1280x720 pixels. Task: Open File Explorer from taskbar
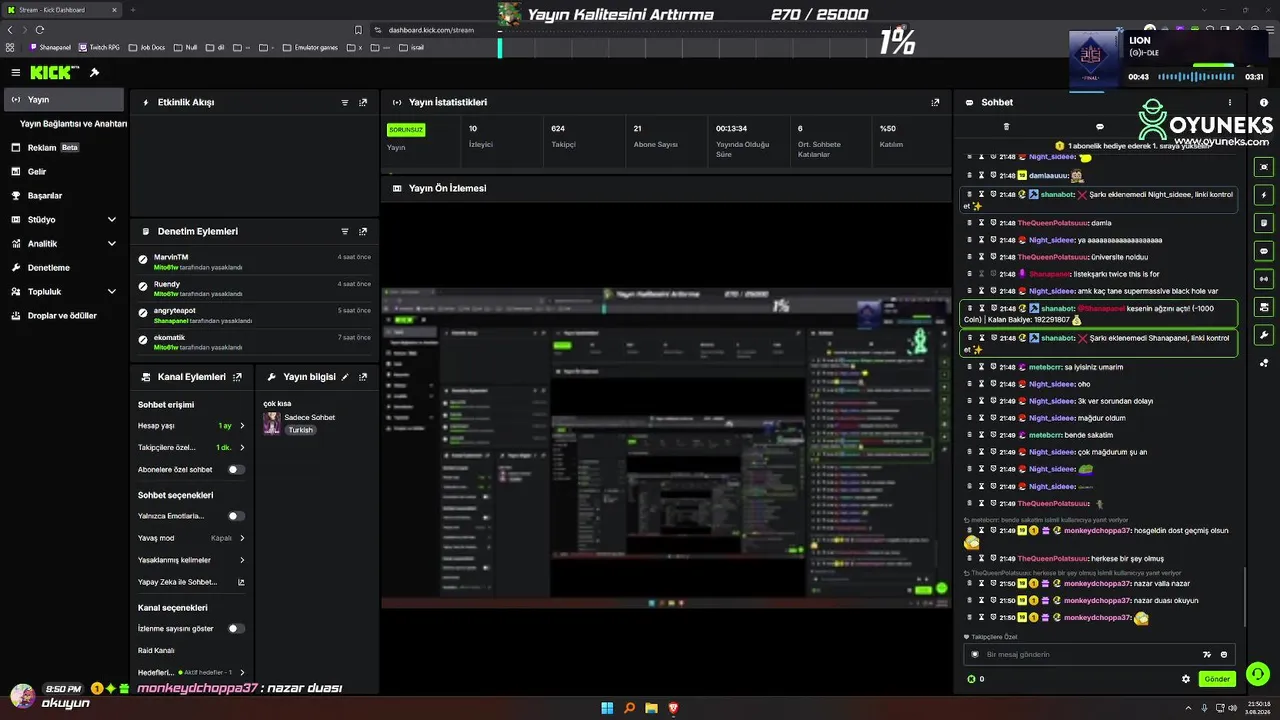(x=651, y=708)
